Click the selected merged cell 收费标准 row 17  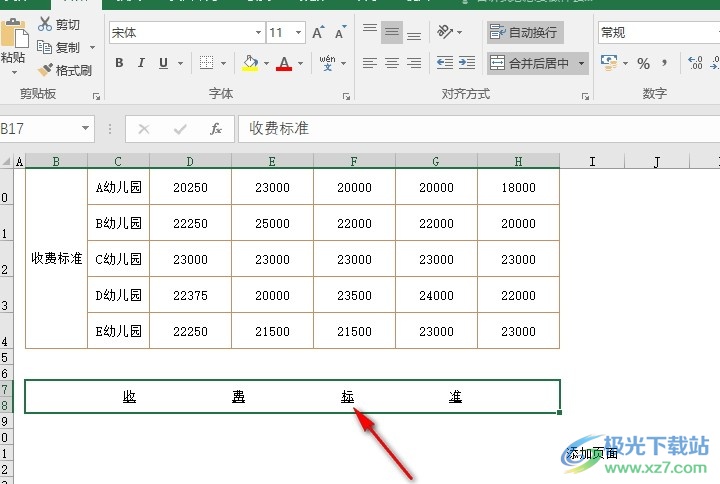coord(292,397)
